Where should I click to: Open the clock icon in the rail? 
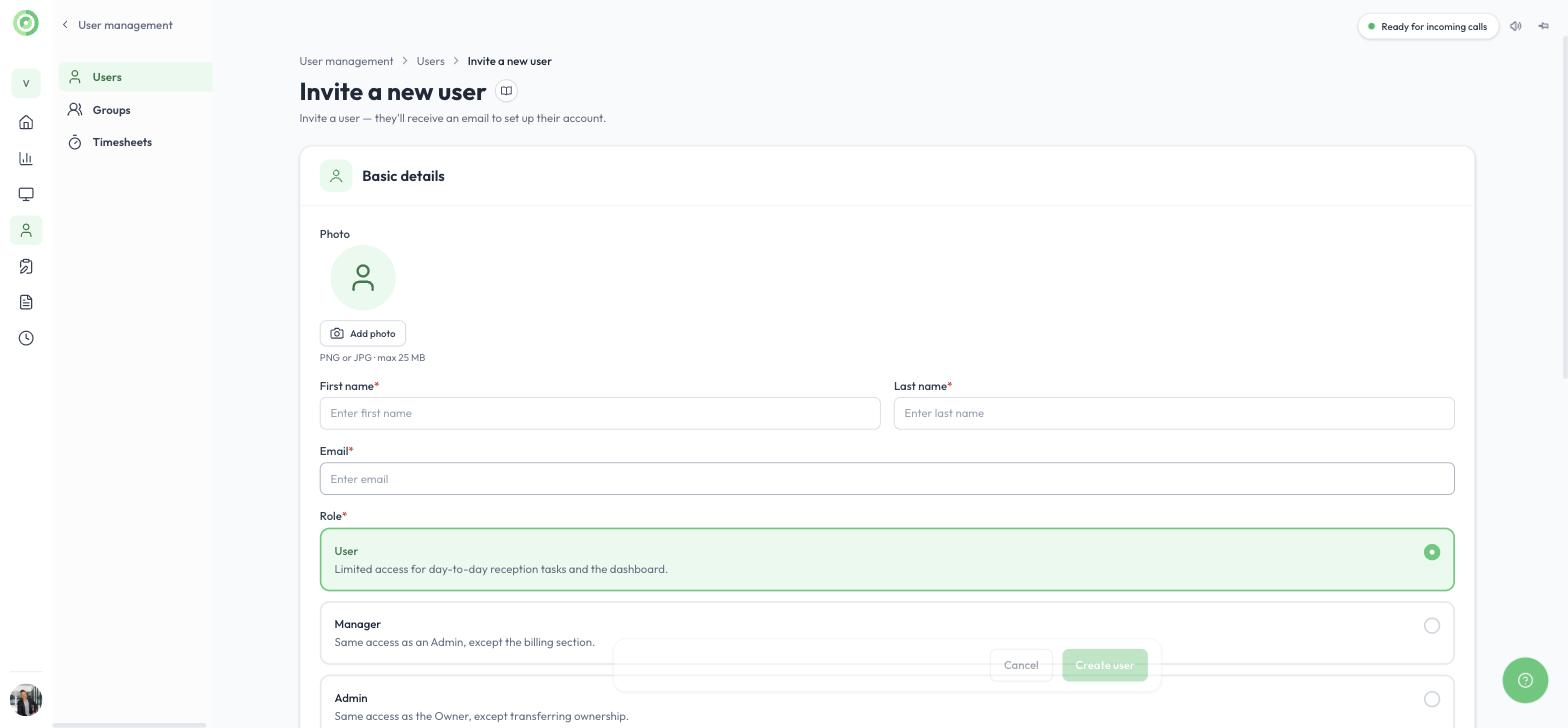coord(26,338)
